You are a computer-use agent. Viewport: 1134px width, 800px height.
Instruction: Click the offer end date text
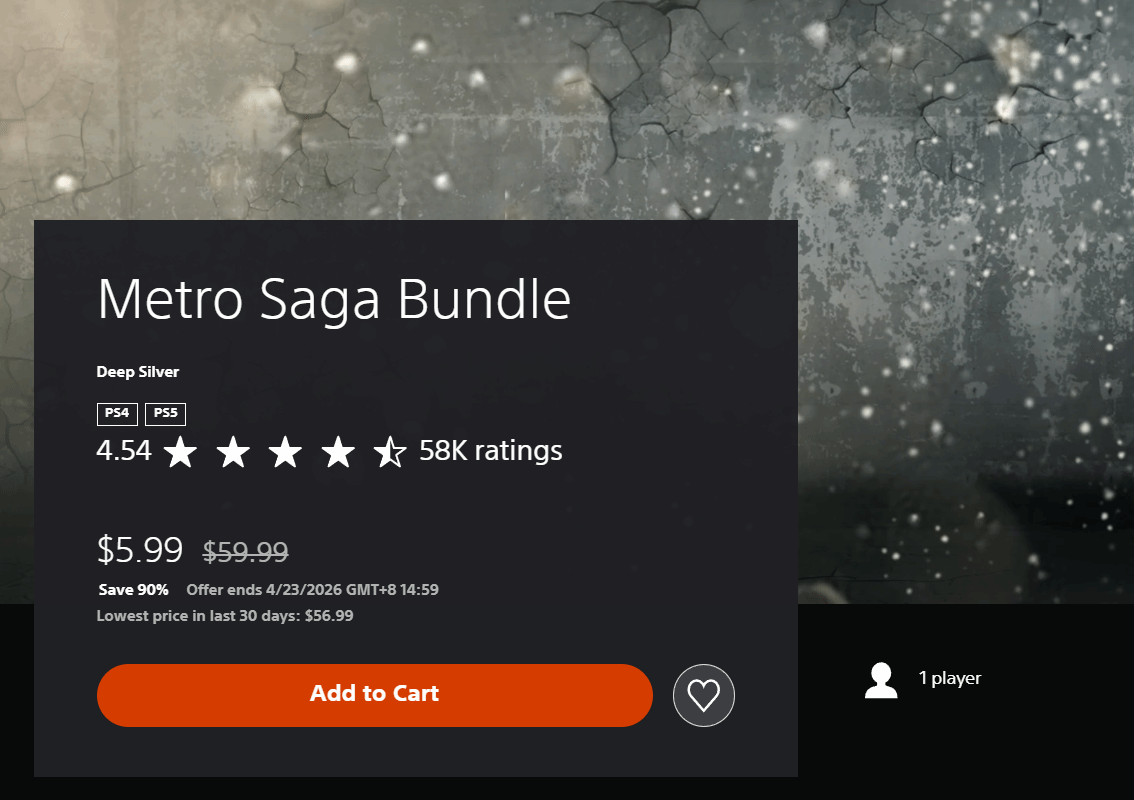click(312, 589)
